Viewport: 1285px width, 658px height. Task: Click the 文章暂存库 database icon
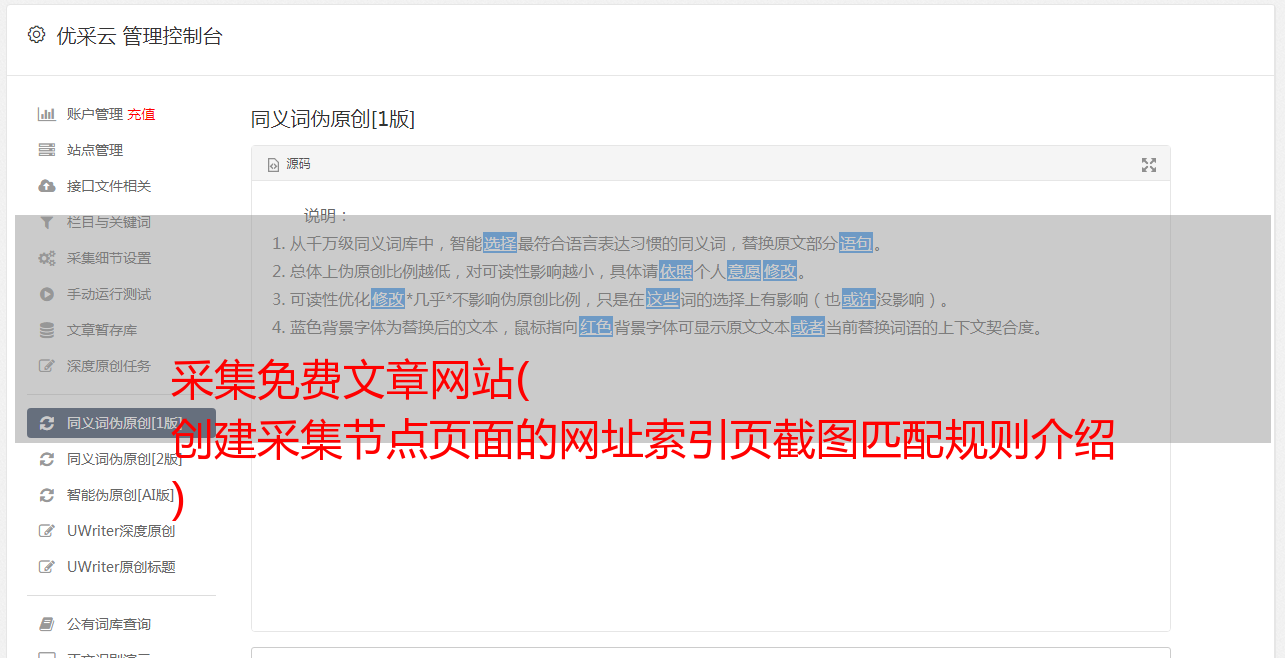tap(46, 330)
